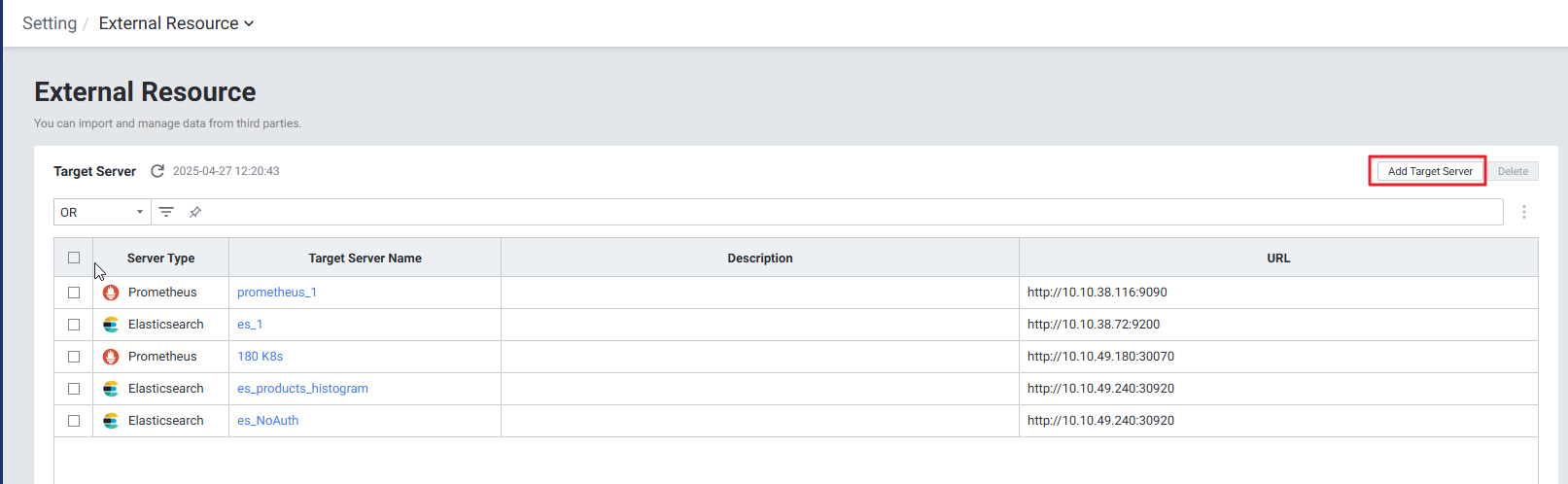This screenshot has height=484, width=1568.
Task: Click the URL column header
Action: [1278, 259]
